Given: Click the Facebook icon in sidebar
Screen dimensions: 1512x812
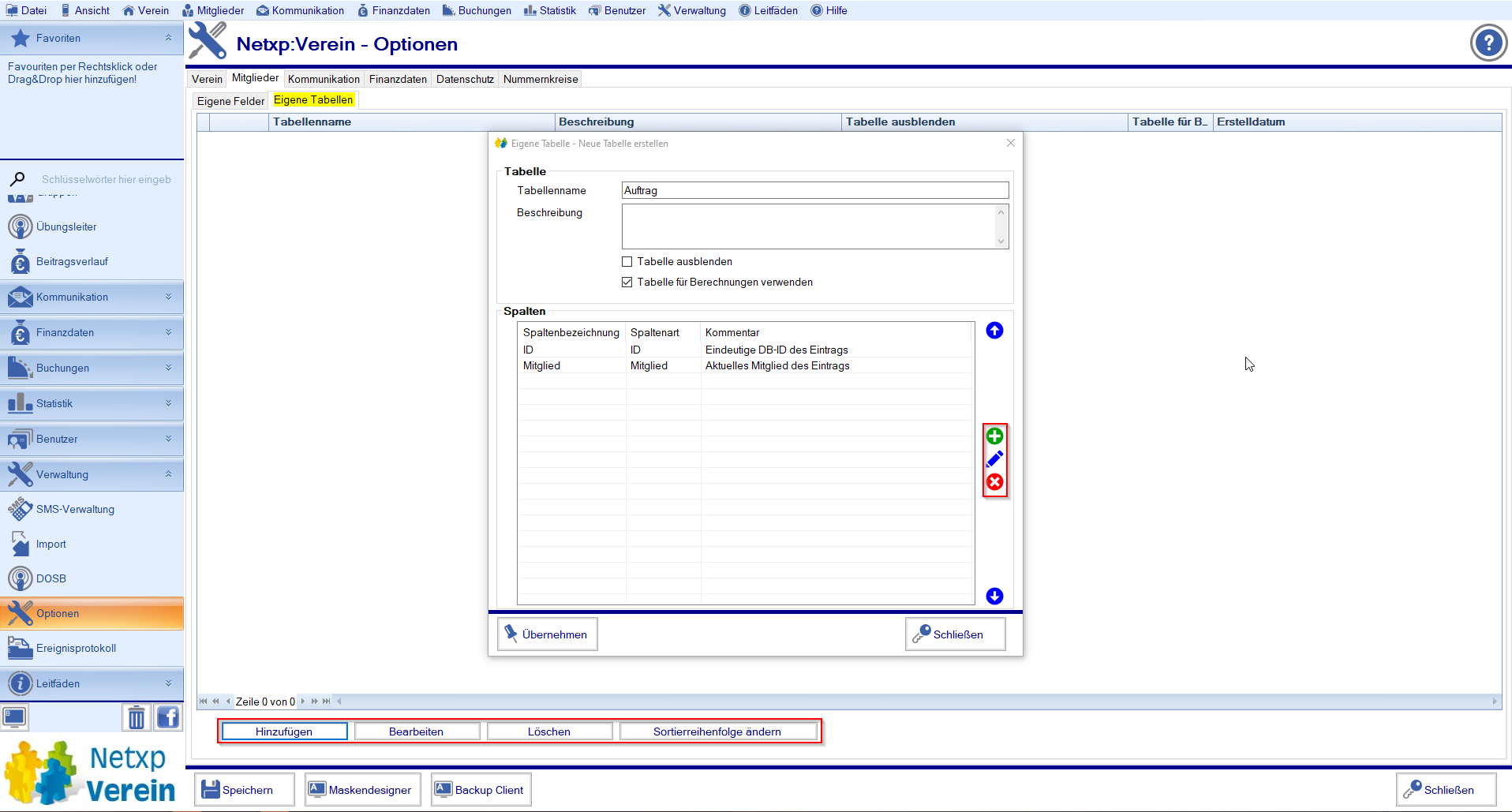Looking at the screenshot, I should pyautogui.click(x=168, y=717).
